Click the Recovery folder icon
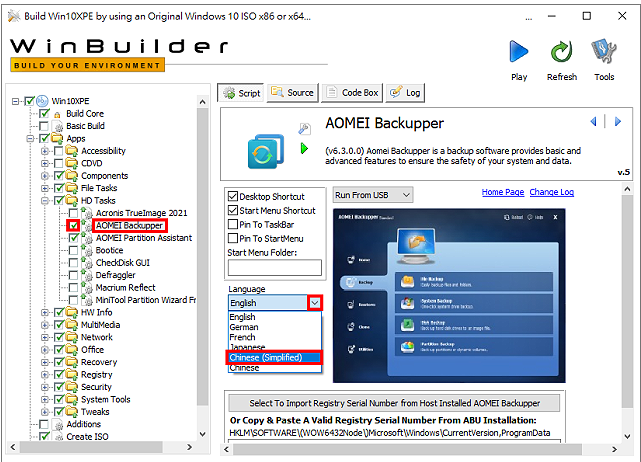The height and width of the screenshot is (462, 641). [x=72, y=362]
